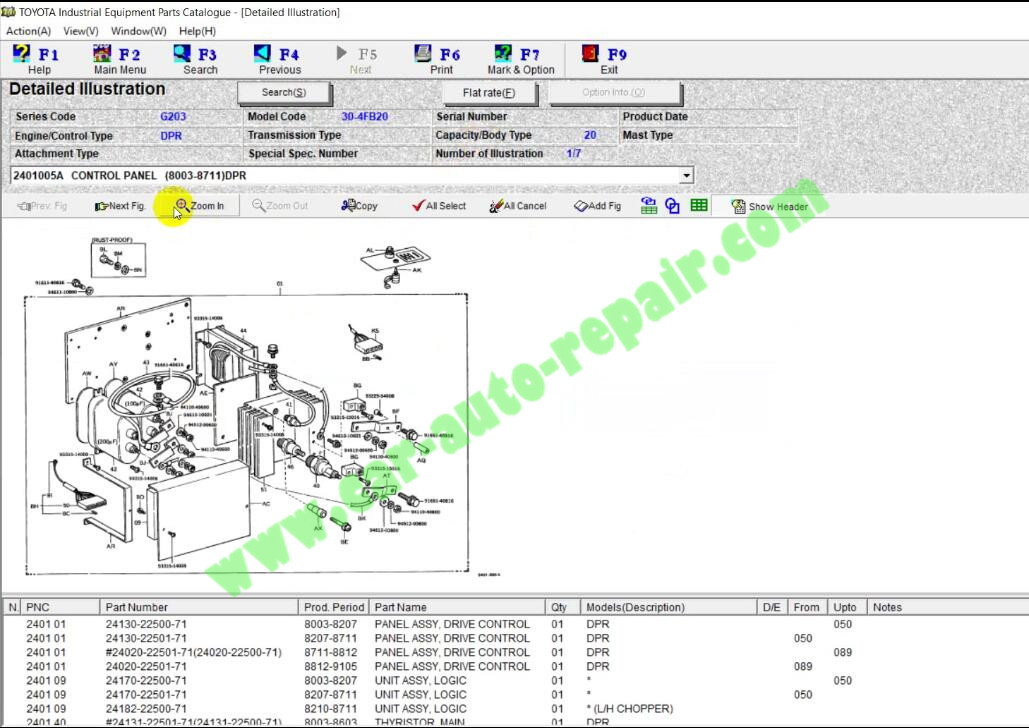The image size is (1029, 728).
Task: Click model code value 30-4FB20
Action: point(364,116)
